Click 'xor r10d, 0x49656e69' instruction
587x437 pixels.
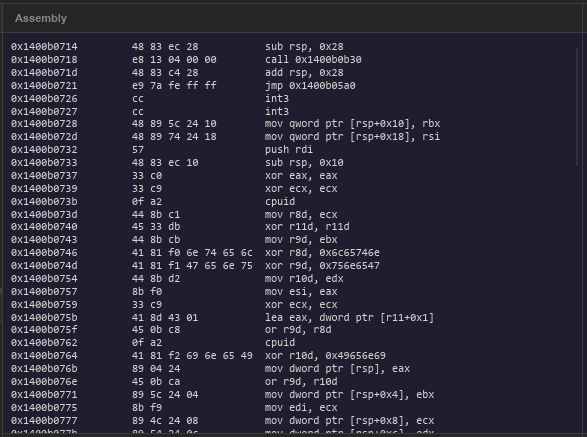click(x=325, y=356)
